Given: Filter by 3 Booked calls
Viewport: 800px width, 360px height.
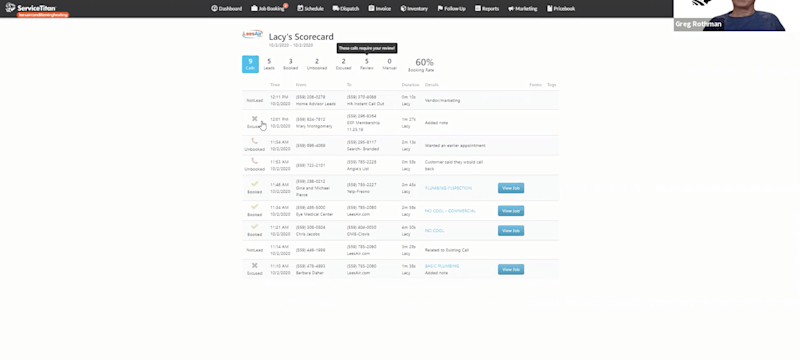Looking at the screenshot, I should [290, 64].
